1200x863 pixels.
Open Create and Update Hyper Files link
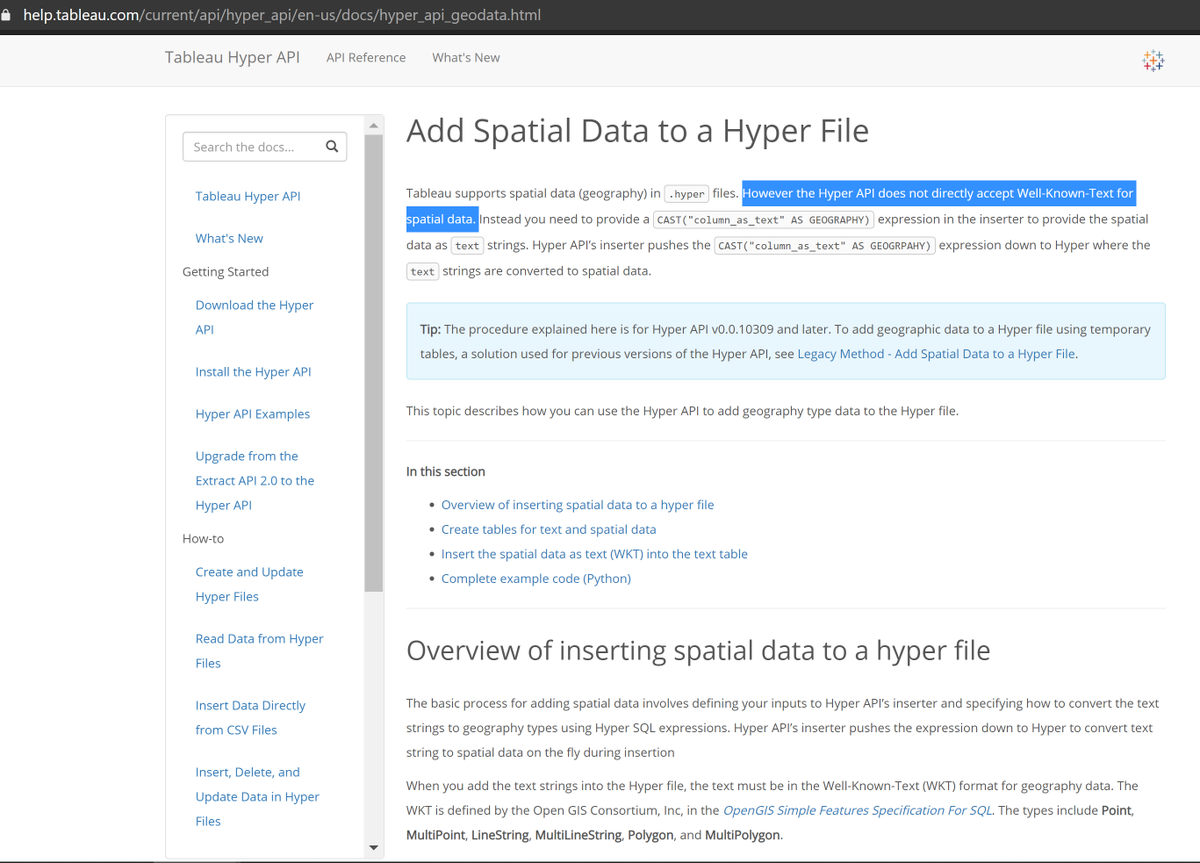(250, 584)
